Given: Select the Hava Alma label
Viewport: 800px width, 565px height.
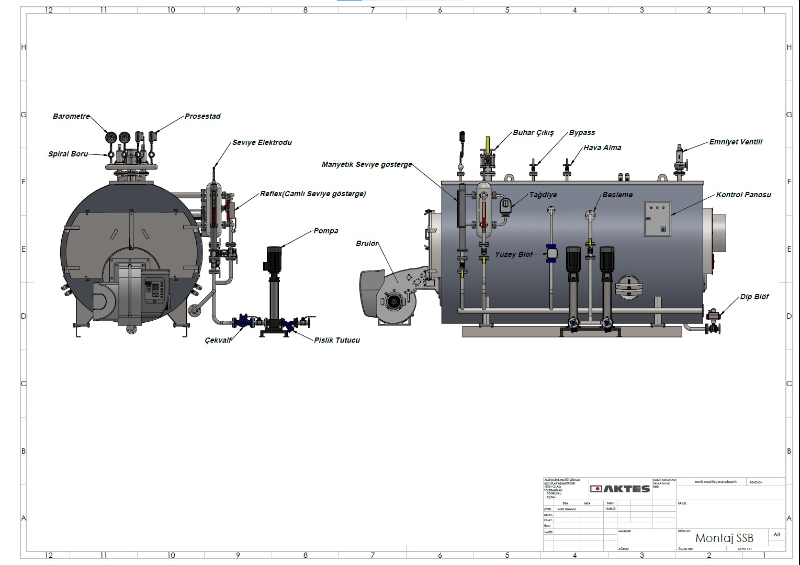Looking at the screenshot, I should click(x=603, y=148).
